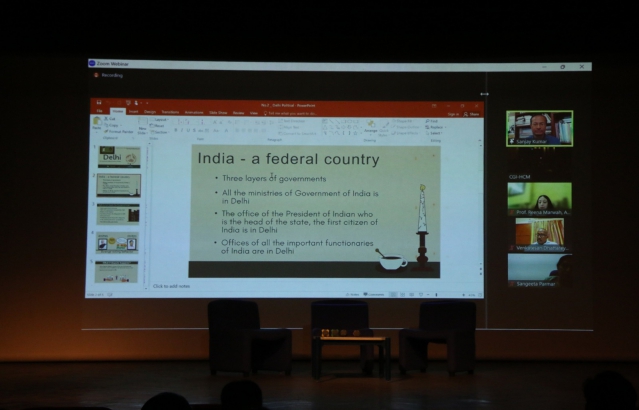Viewport: 639px width, 410px height.
Task: Click zoom out minus in status bar
Action: (x=428, y=295)
